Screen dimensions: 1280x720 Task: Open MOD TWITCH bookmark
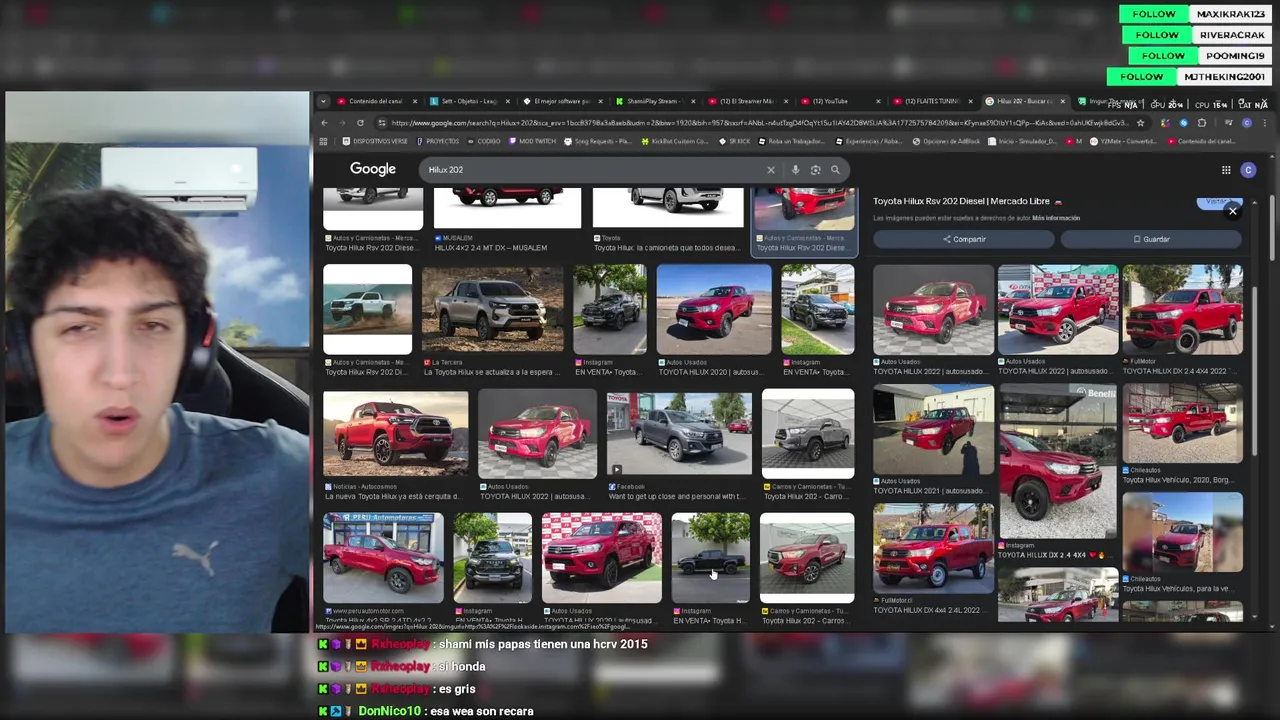coord(532,141)
